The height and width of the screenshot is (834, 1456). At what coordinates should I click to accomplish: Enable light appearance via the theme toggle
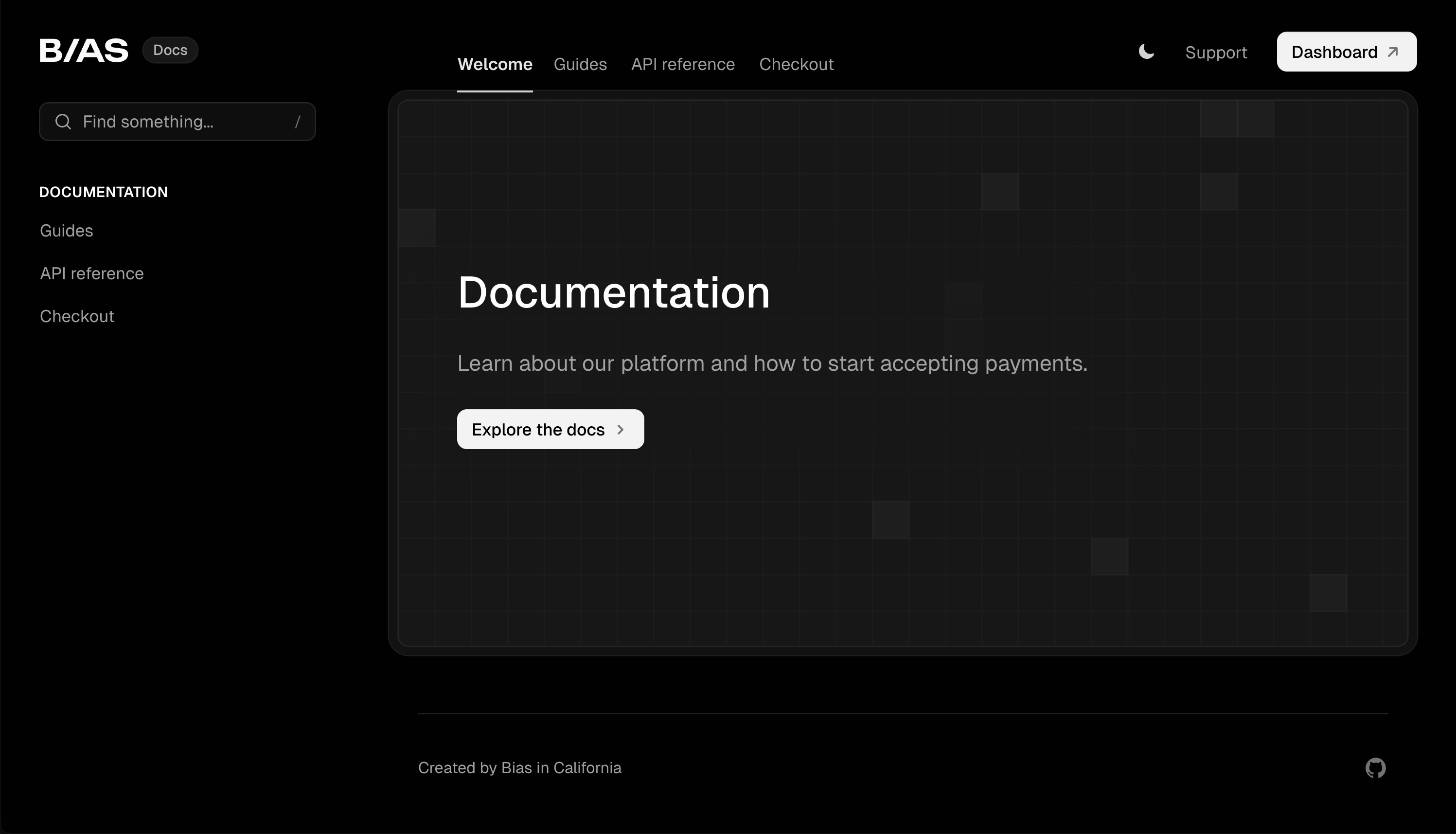coord(1146,52)
